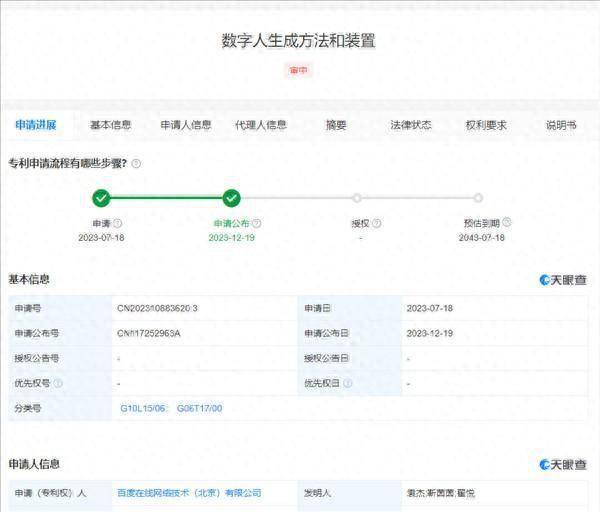Image resolution: width=600 pixels, height=512 pixels.
Task: Click the red 审中 status tag
Action: pyautogui.click(x=298, y=70)
